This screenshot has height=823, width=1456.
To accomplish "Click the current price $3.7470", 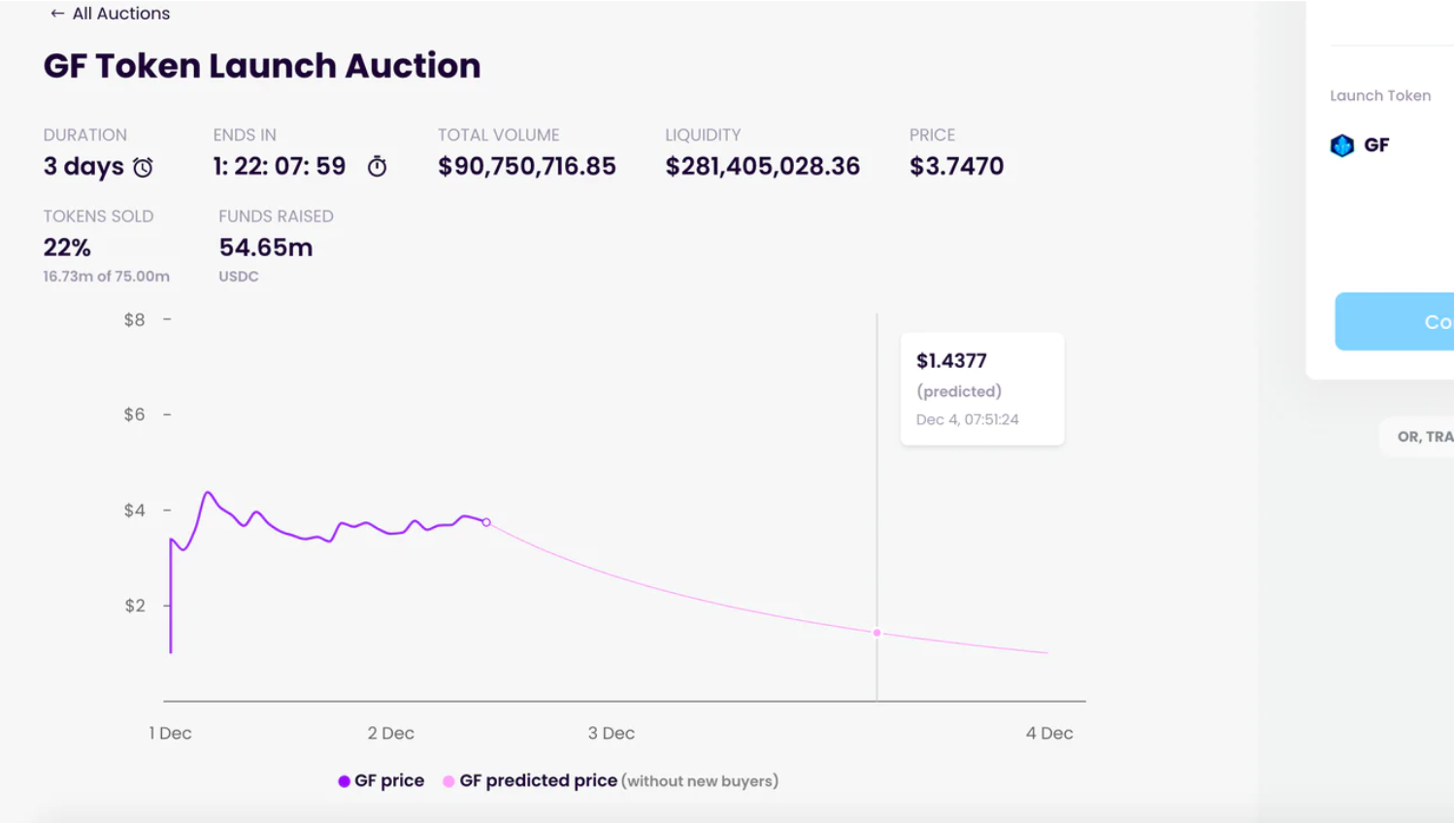I will [956, 167].
